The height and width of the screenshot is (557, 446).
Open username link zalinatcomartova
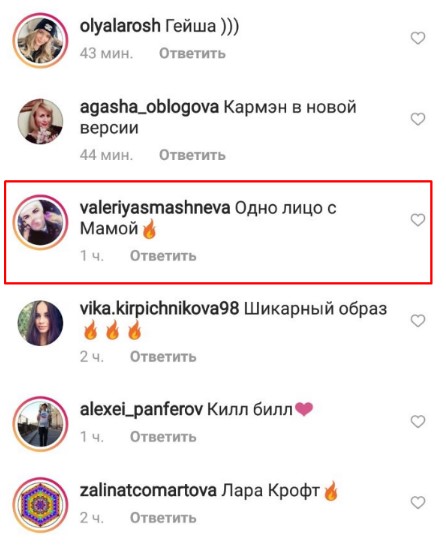(x=148, y=491)
